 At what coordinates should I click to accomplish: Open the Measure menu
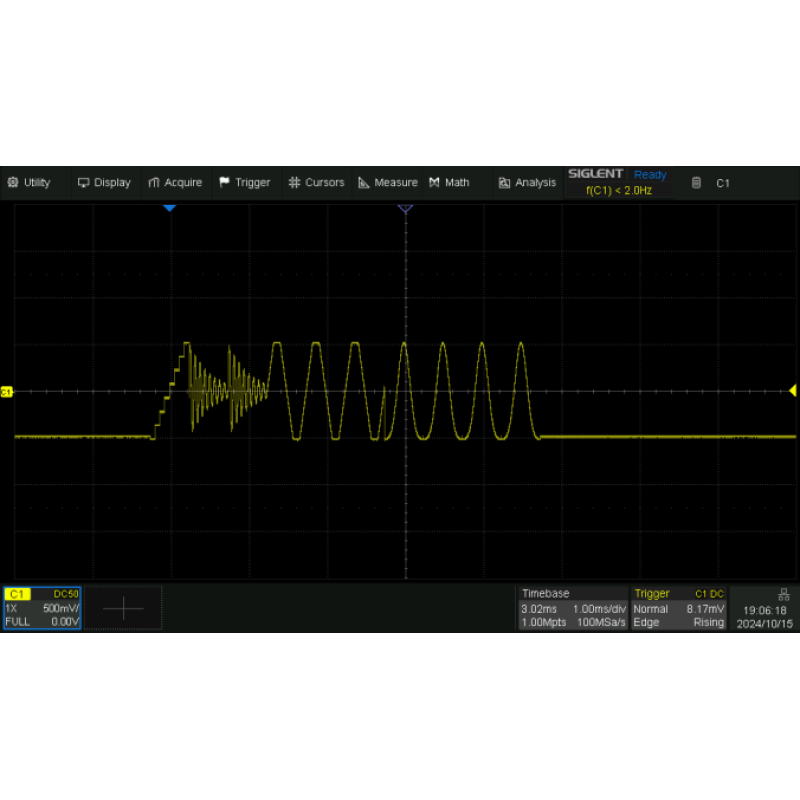click(387, 183)
